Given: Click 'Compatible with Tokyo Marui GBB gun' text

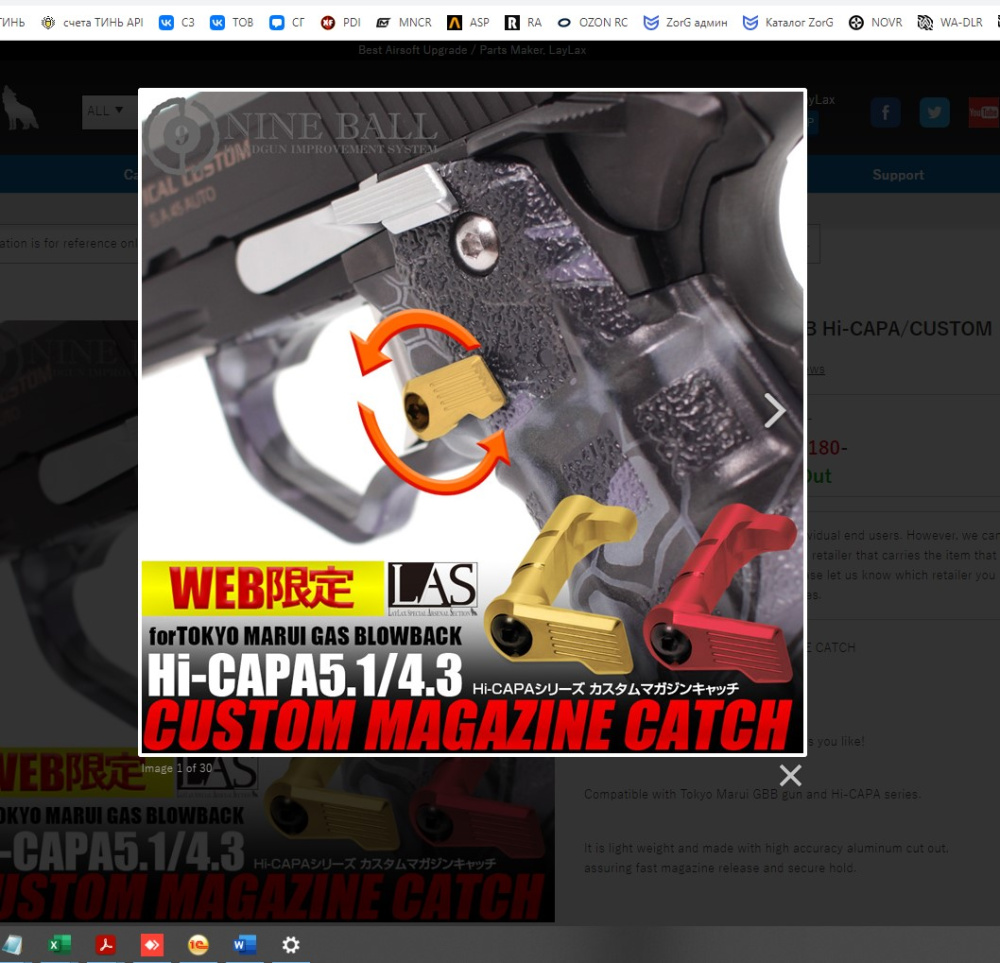Looking at the screenshot, I should (753, 794).
